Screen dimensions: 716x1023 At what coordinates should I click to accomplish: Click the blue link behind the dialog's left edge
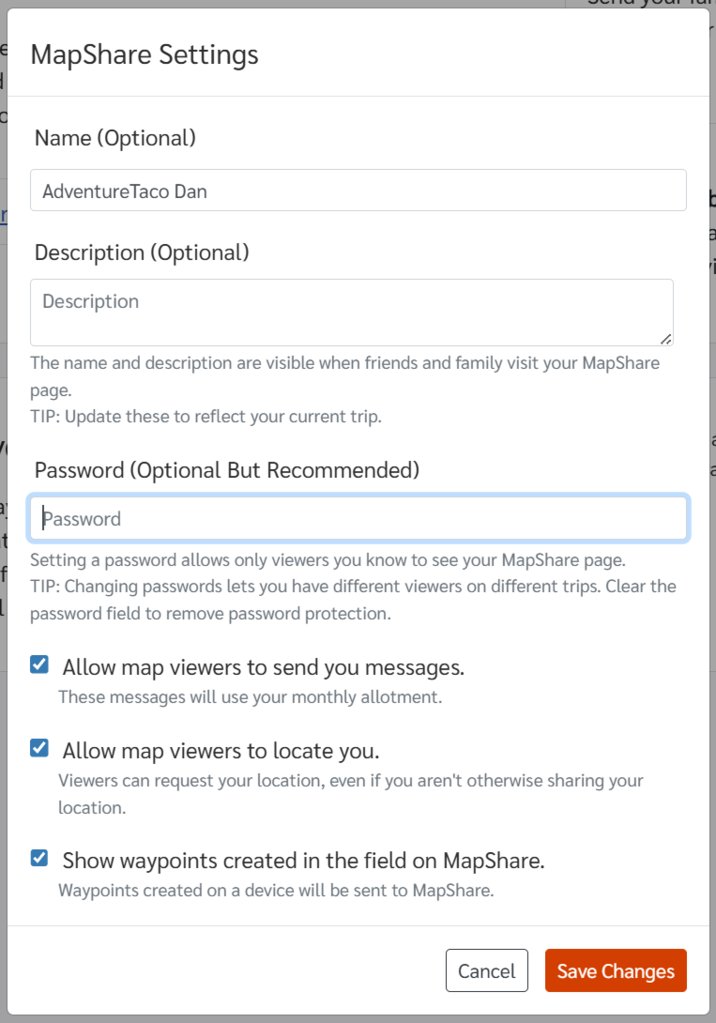pos(3,216)
